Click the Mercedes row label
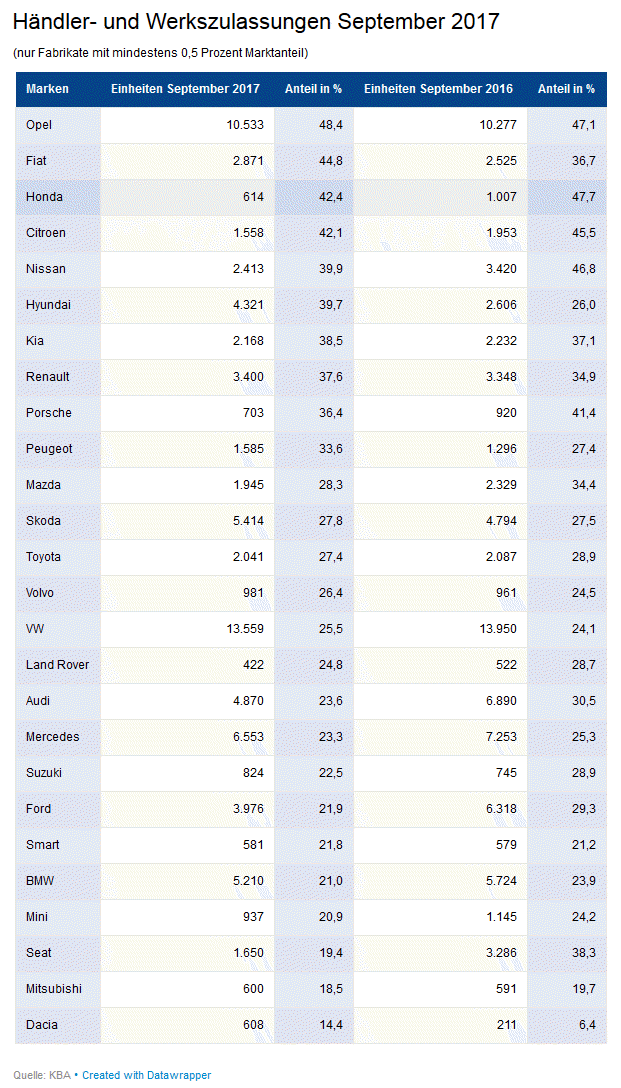This screenshot has height=1088, width=621. [x=52, y=737]
